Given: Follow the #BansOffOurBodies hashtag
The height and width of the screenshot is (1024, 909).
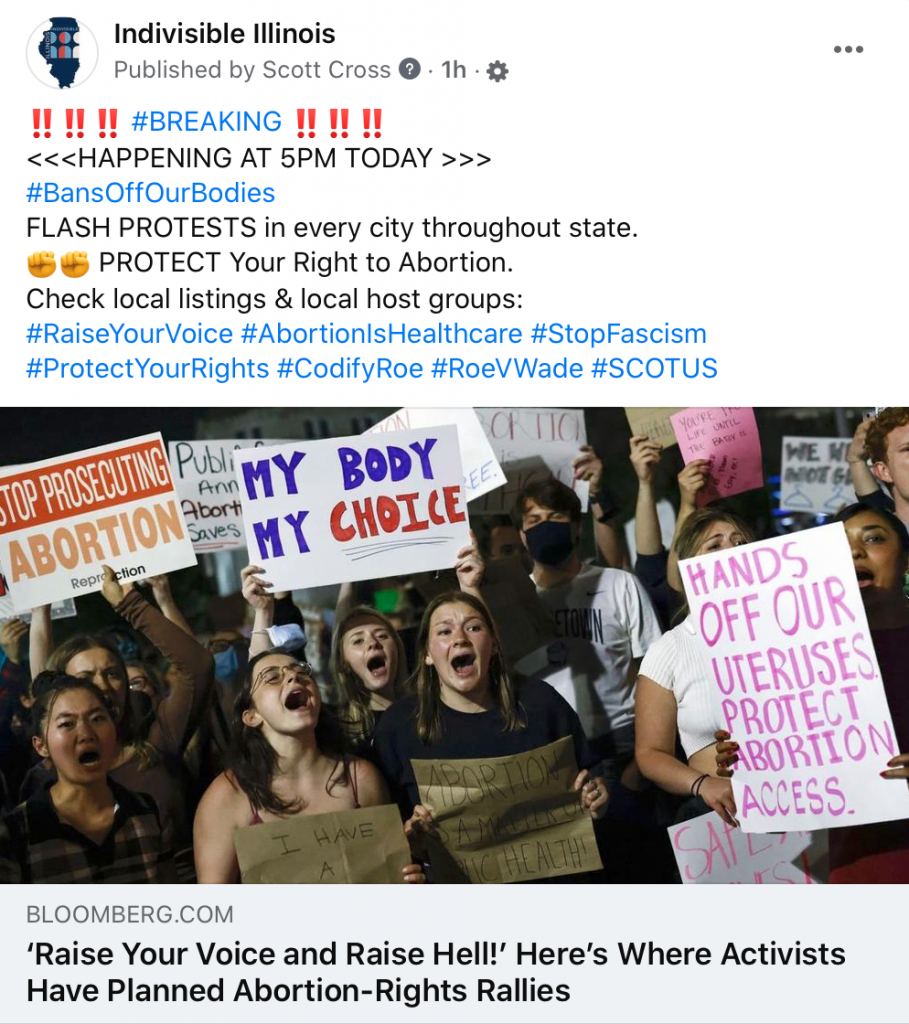Looking at the screenshot, I should pos(151,193).
